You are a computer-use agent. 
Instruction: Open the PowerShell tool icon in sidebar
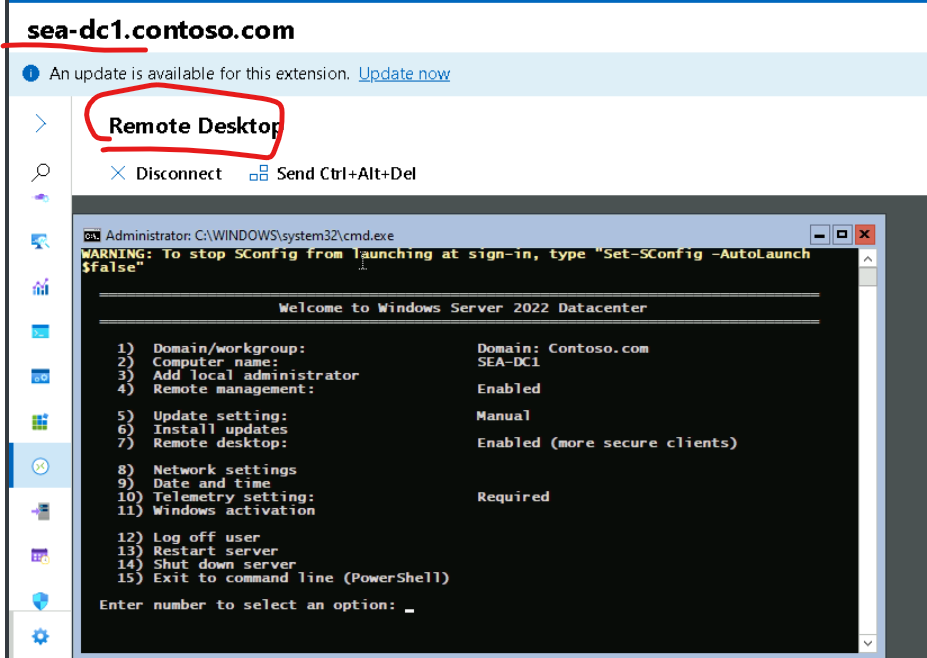coord(40,332)
